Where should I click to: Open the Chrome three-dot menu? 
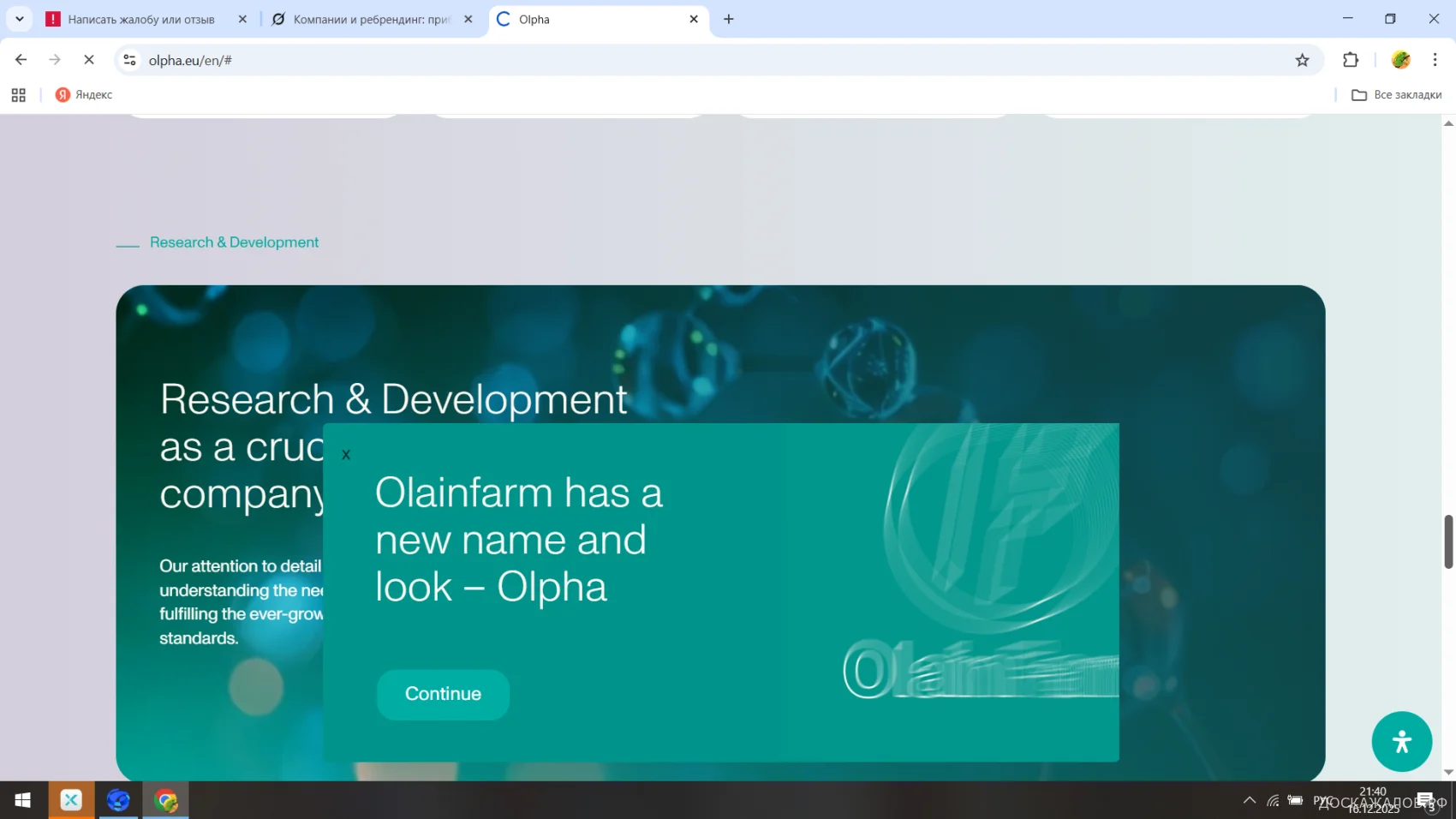tap(1435, 60)
